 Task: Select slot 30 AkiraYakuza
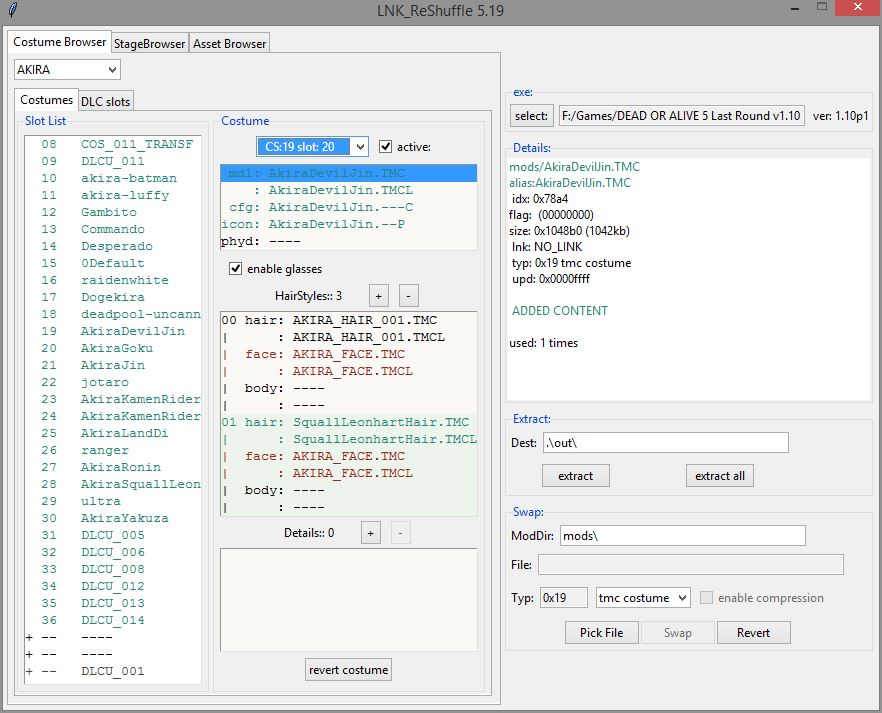pyautogui.click(x=112, y=518)
